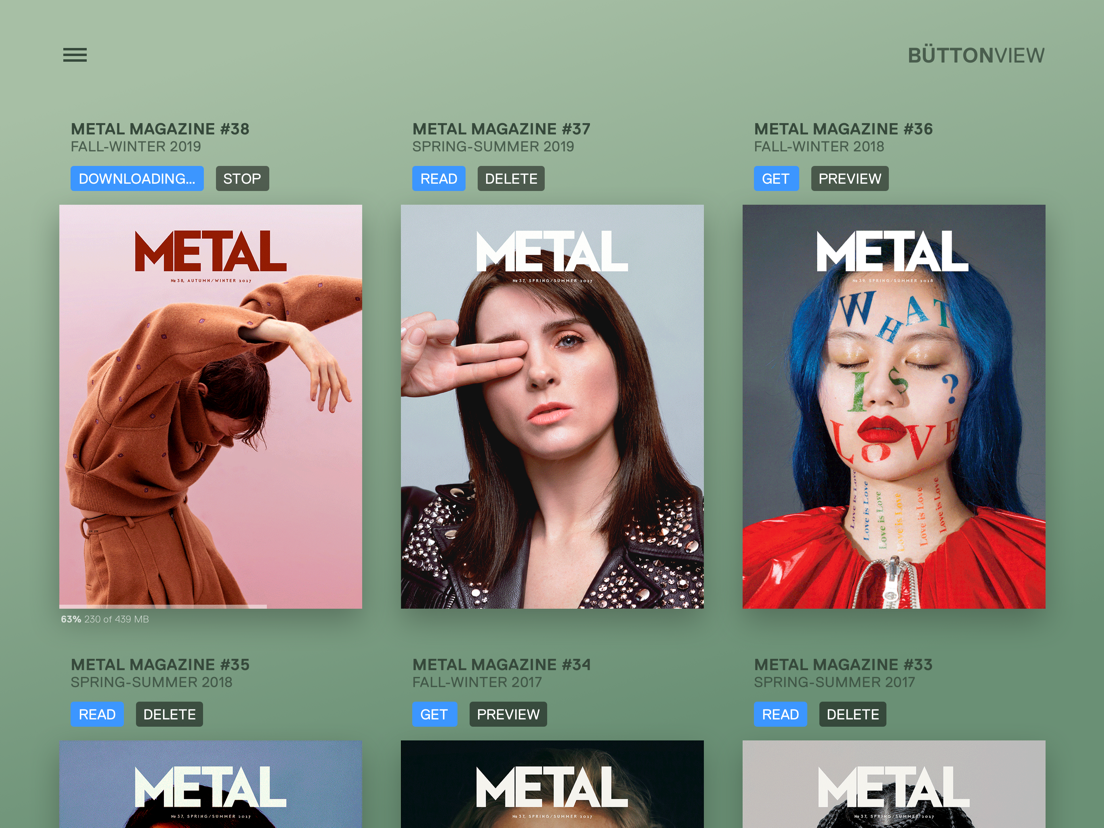Click the 'METAL MAGAZINE #35' title
Image resolution: width=1104 pixels, height=828 pixels.
(x=160, y=665)
